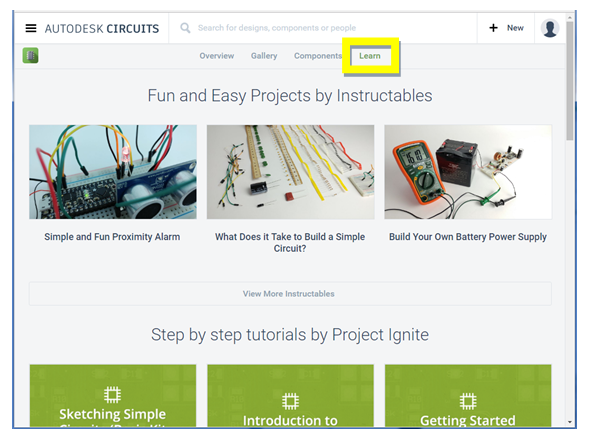Viewport: 599px width, 447px height.
Task: Click chip icon on Introduction to card
Action: pos(290,401)
